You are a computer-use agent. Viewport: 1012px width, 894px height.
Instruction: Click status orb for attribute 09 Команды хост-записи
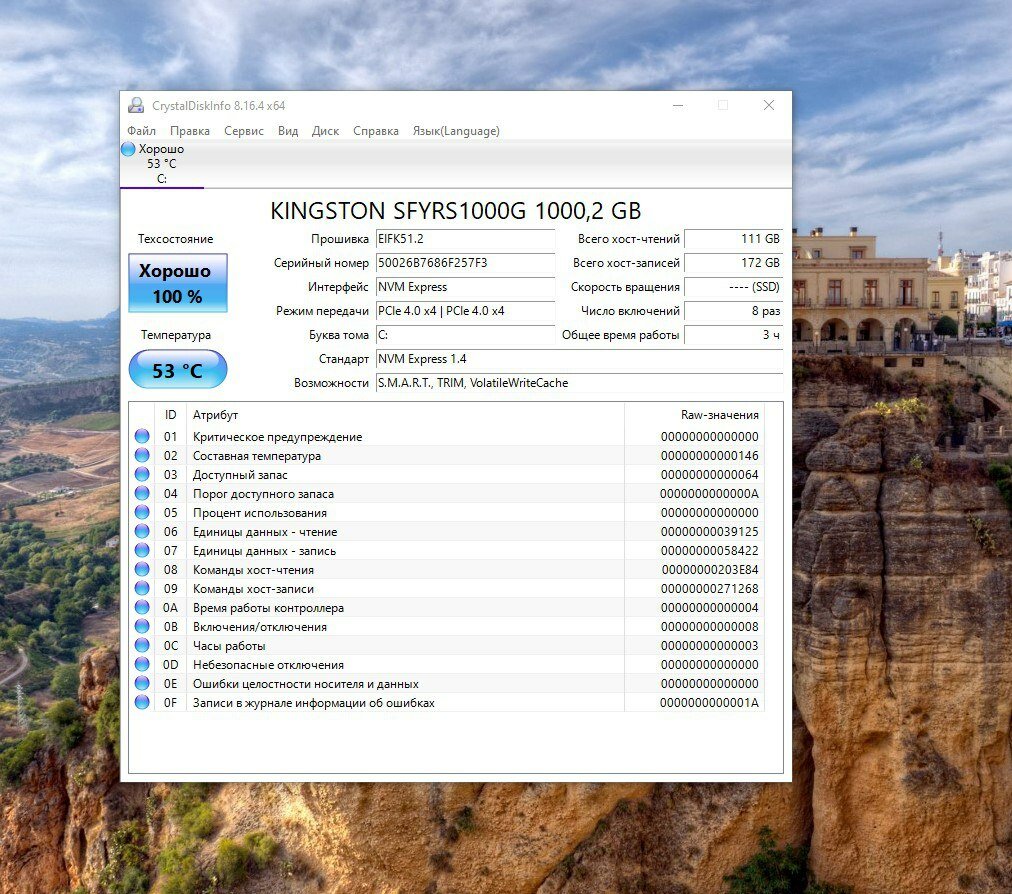tap(142, 588)
